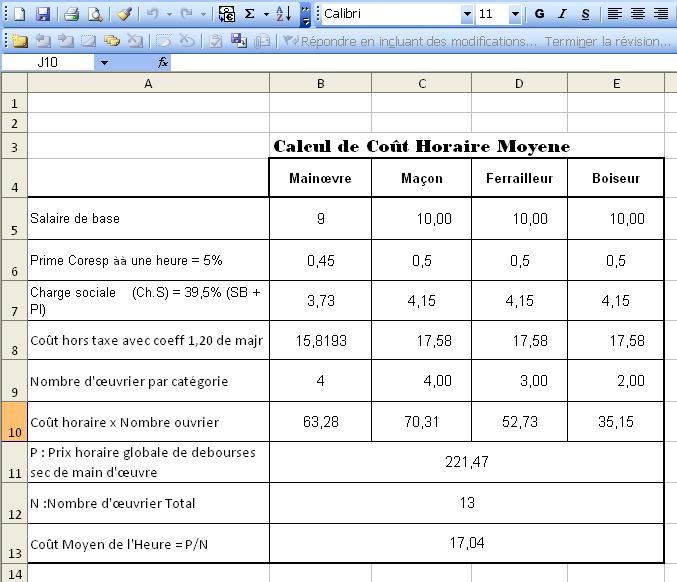Image resolution: width=677 pixels, height=582 pixels.
Task: Update file with the save-arrow icon
Action: (x=238, y=41)
